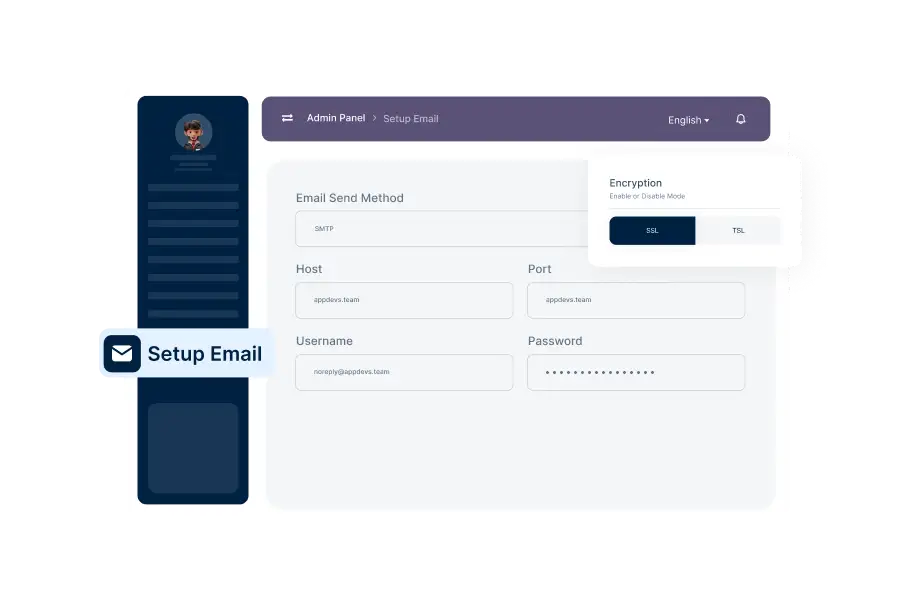Screen dimensions: 900x600
Task: Switch encryption to TSL
Action: click(x=738, y=230)
